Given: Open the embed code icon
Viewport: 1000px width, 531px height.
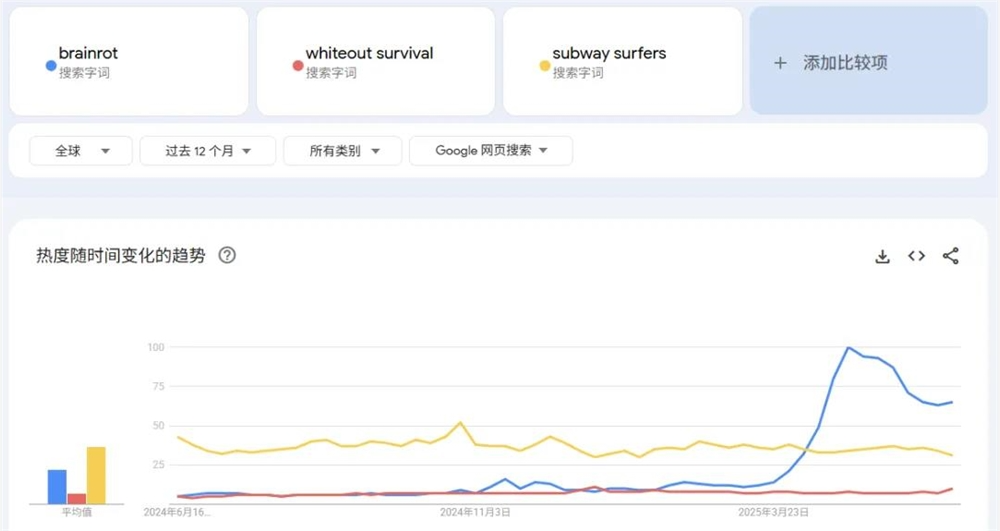Looking at the screenshot, I should tap(916, 256).
